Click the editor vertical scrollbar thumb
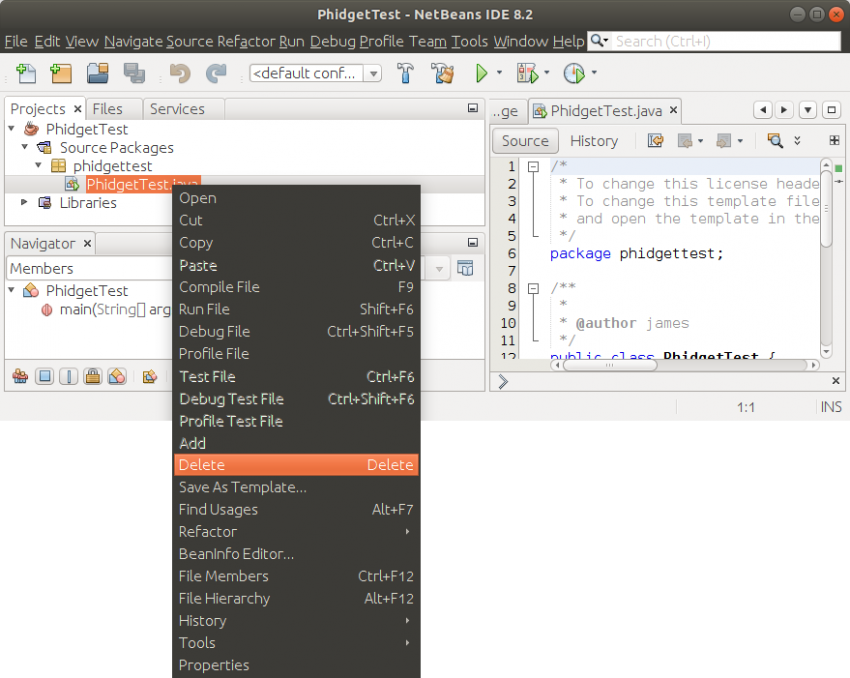Image resolution: width=850 pixels, height=678 pixels. click(x=826, y=209)
